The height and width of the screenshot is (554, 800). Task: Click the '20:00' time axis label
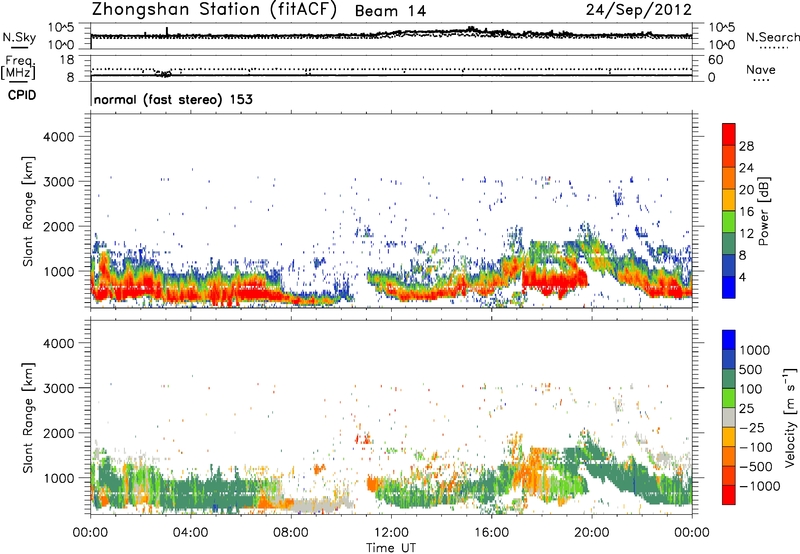[x=592, y=533]
